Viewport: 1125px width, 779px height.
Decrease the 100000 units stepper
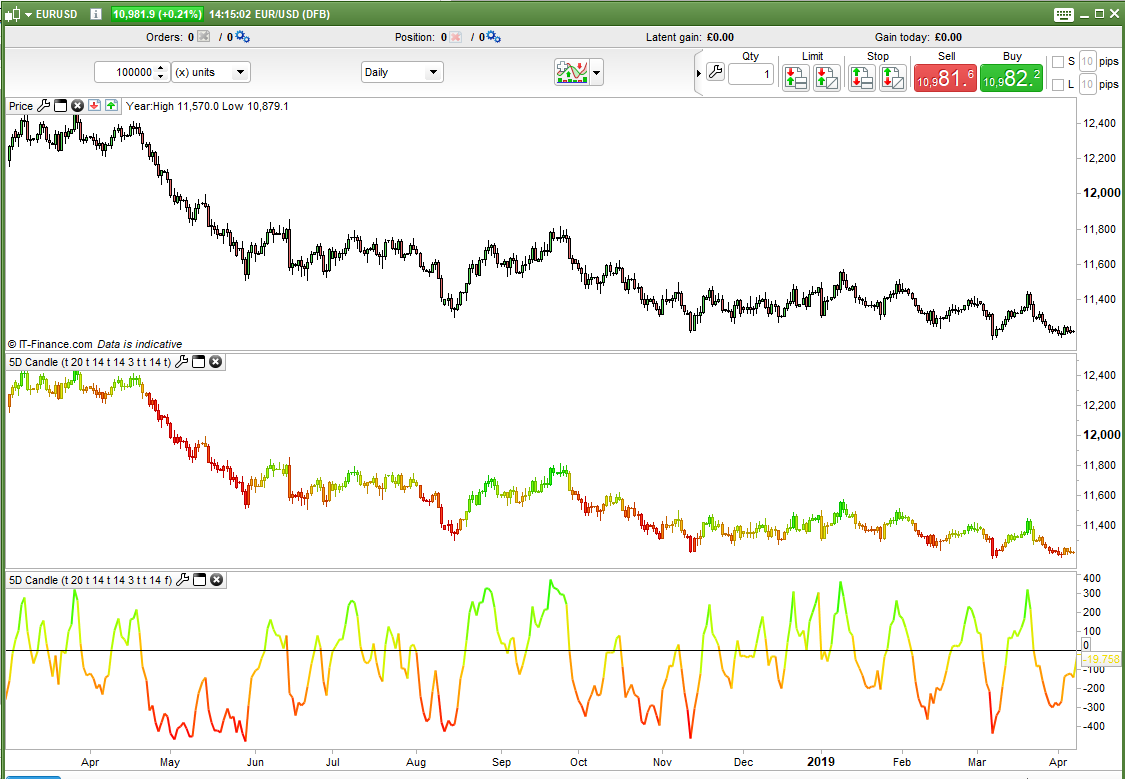pyautogui.click(x=161, y=77)
